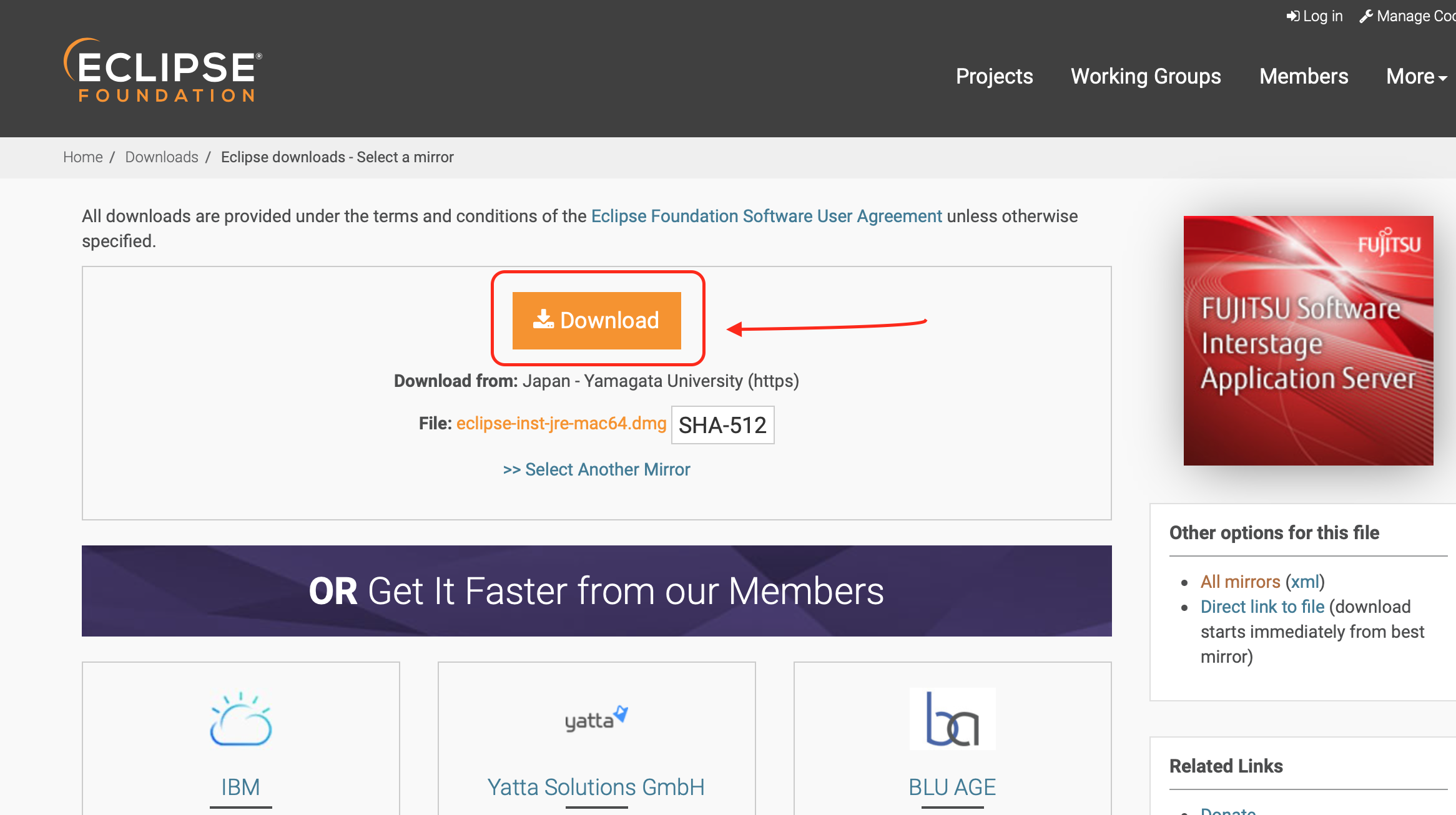1456x815 pixels.
Task: Click 'Other options for this file' heading
Action: click(1274, 532)
